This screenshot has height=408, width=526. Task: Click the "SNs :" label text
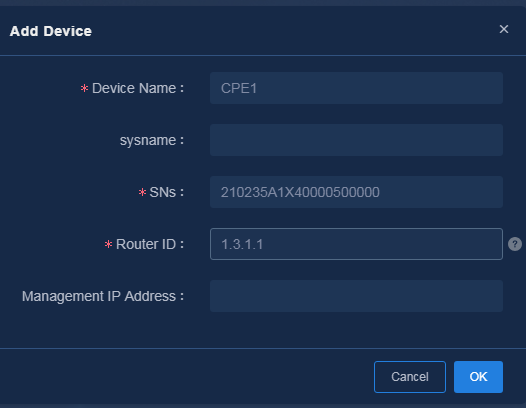click(x=166, y=192)
